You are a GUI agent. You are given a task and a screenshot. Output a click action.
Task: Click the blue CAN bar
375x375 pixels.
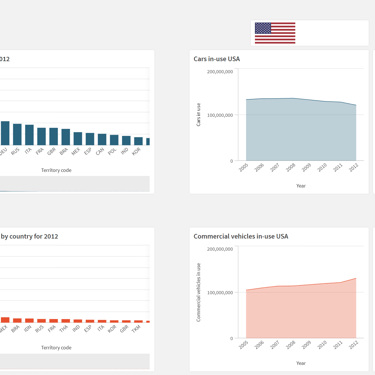pyautogui.click(x=102, y=140)
